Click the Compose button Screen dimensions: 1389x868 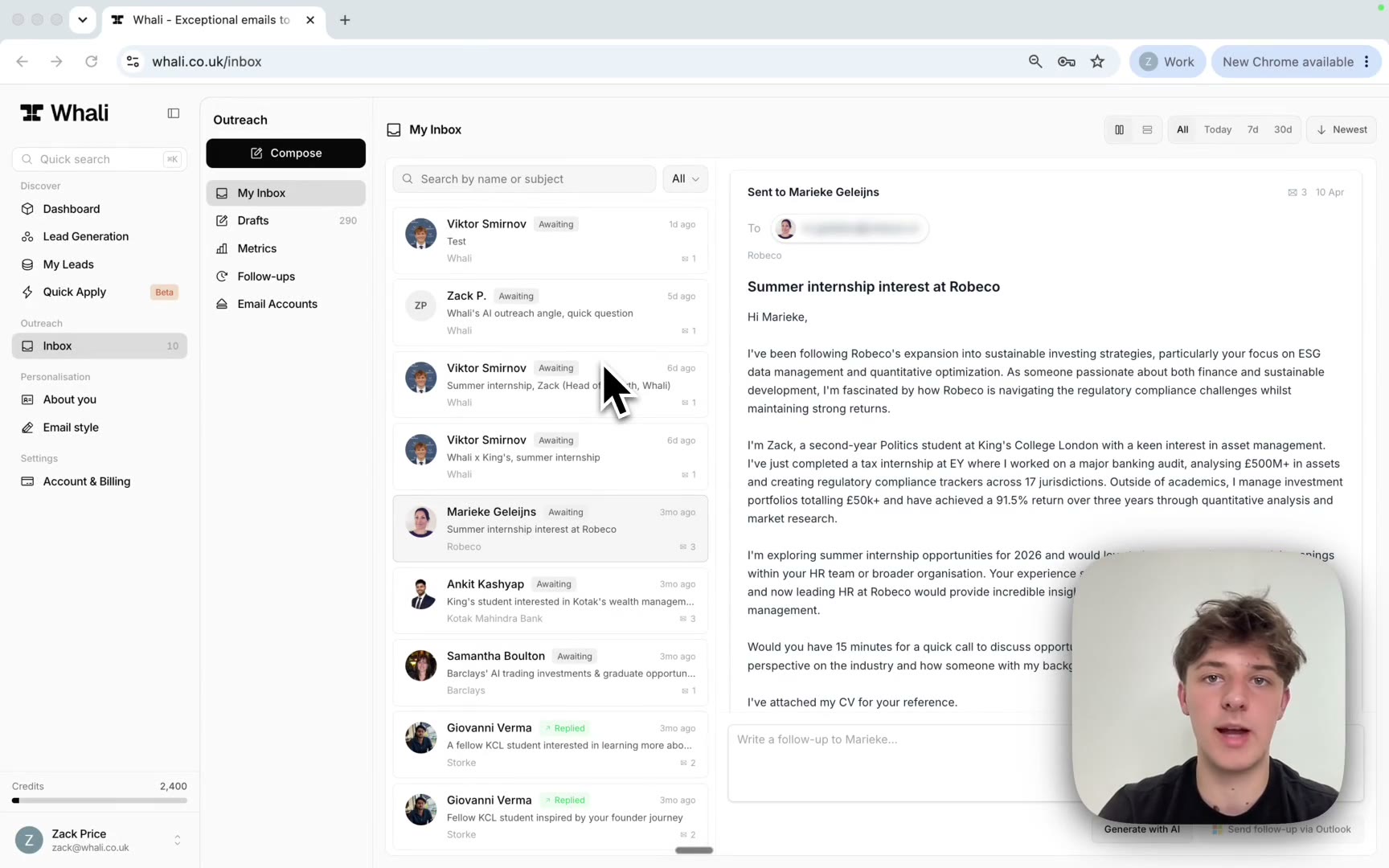[285, 154]
